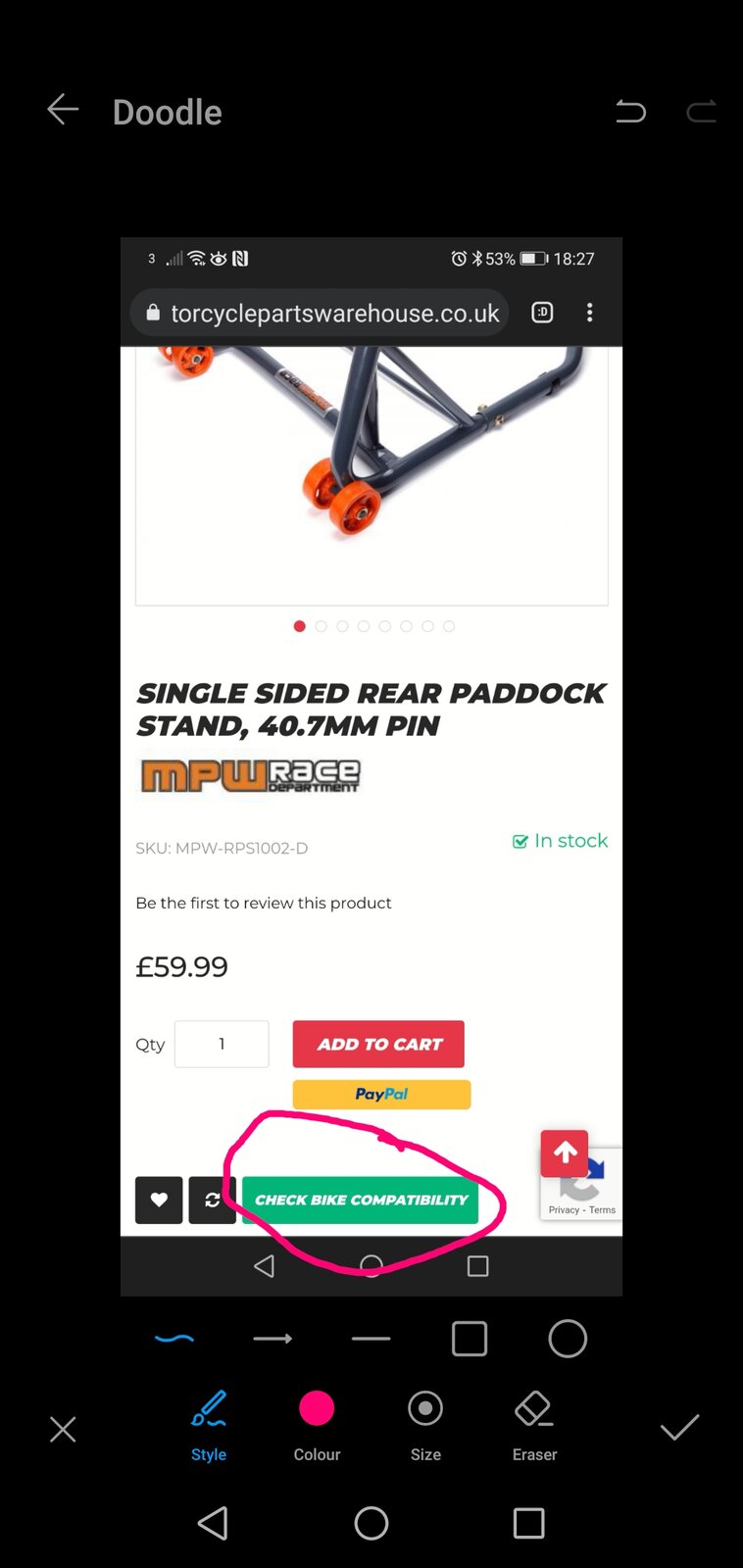Viewport: 743px width, 1568px height.
Task: Select the freehand squiggle line style
Action: (174, 1339)
